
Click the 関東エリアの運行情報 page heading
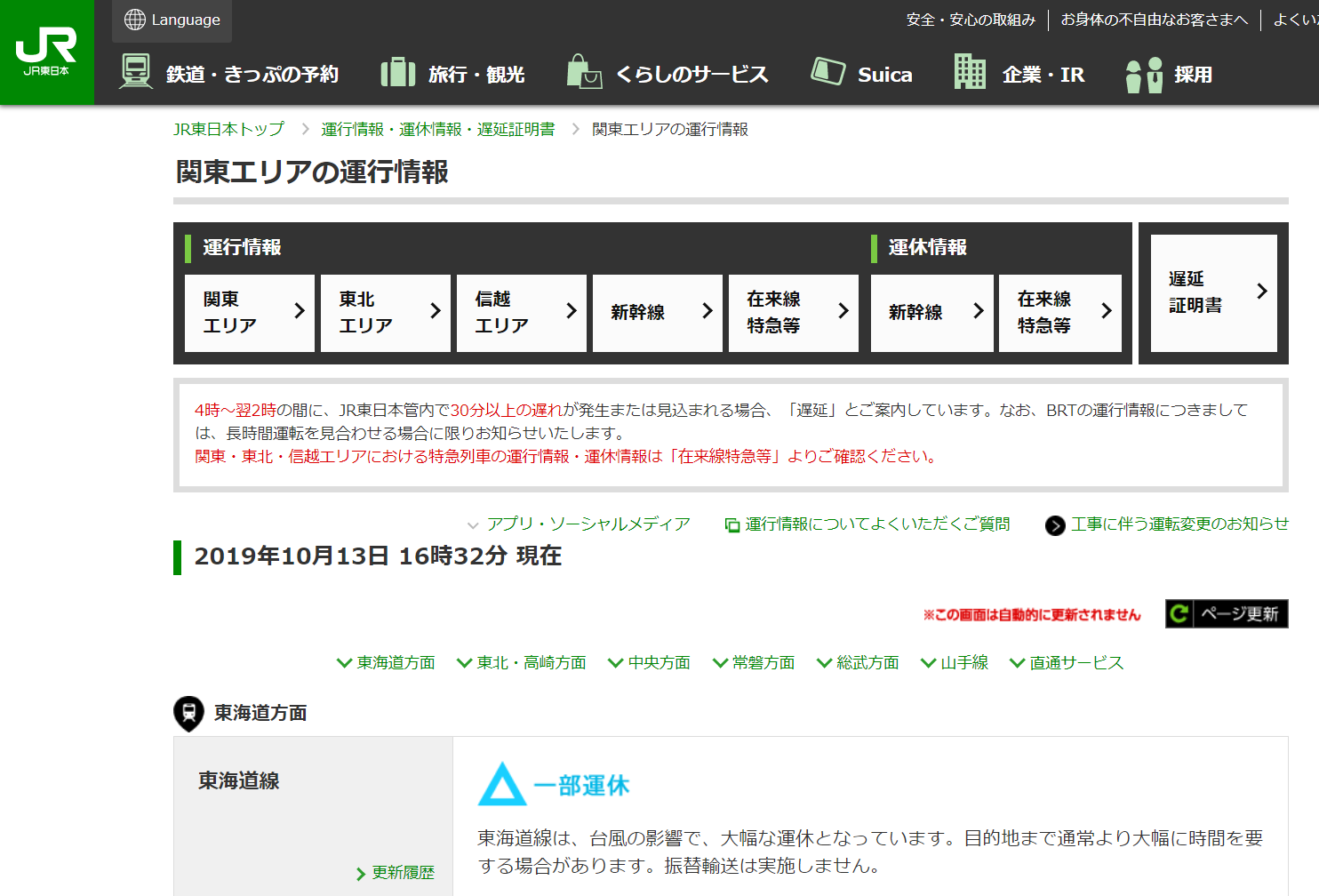click(312, 172)
